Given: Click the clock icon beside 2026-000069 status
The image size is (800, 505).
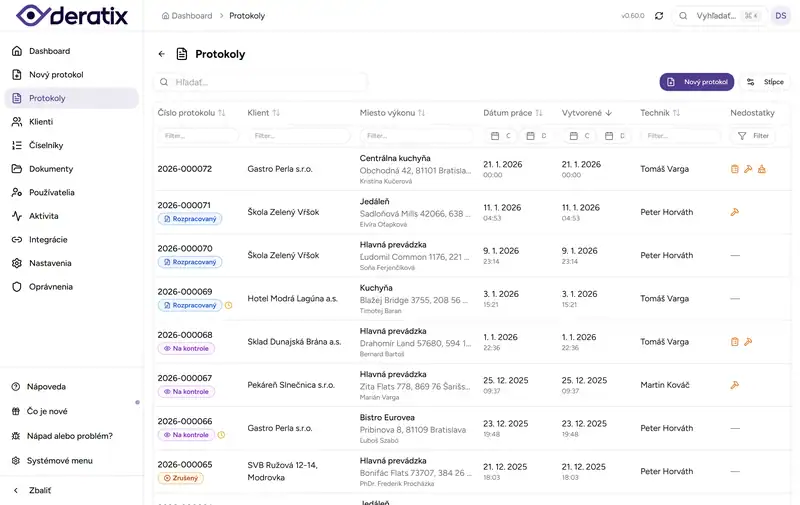Looking at the screenshot, I should pos(228,305).
